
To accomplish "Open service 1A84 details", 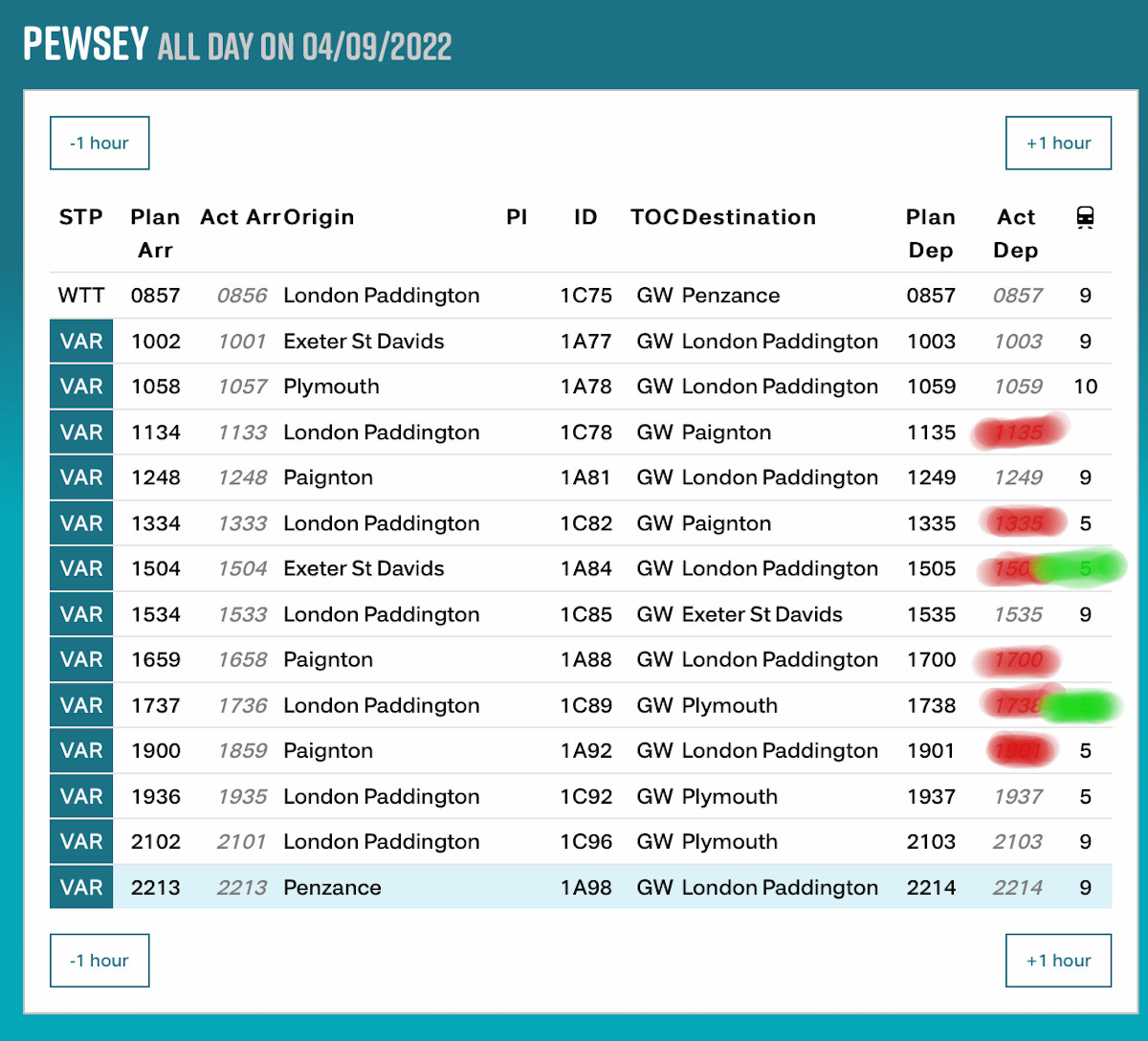I will point(585,568).
